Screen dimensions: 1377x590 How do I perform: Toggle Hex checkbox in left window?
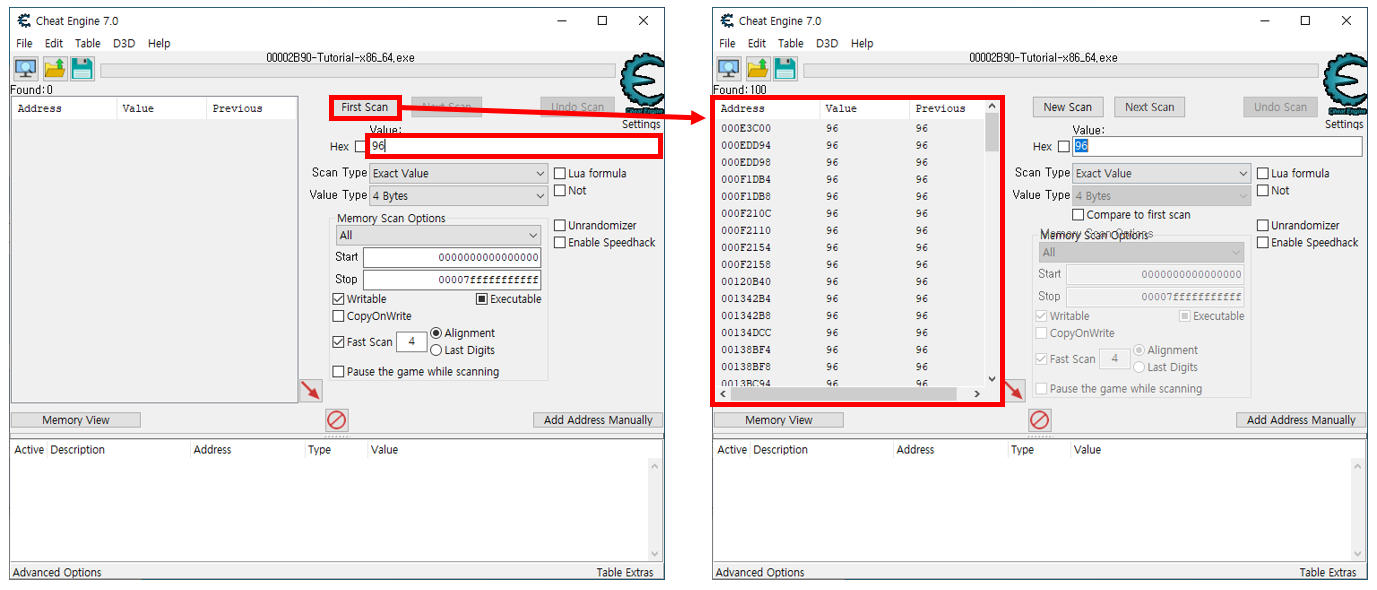360,147
